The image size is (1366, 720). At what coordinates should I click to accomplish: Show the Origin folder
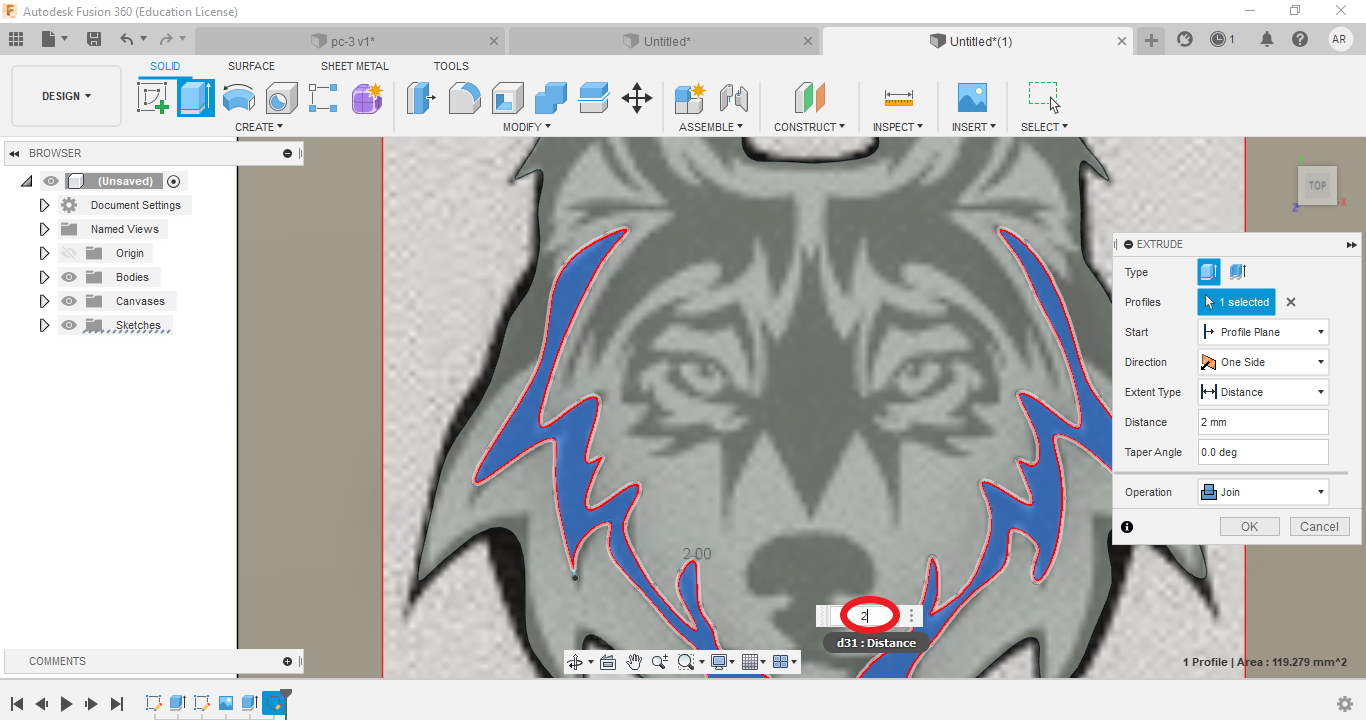click(x=69, y=253)
